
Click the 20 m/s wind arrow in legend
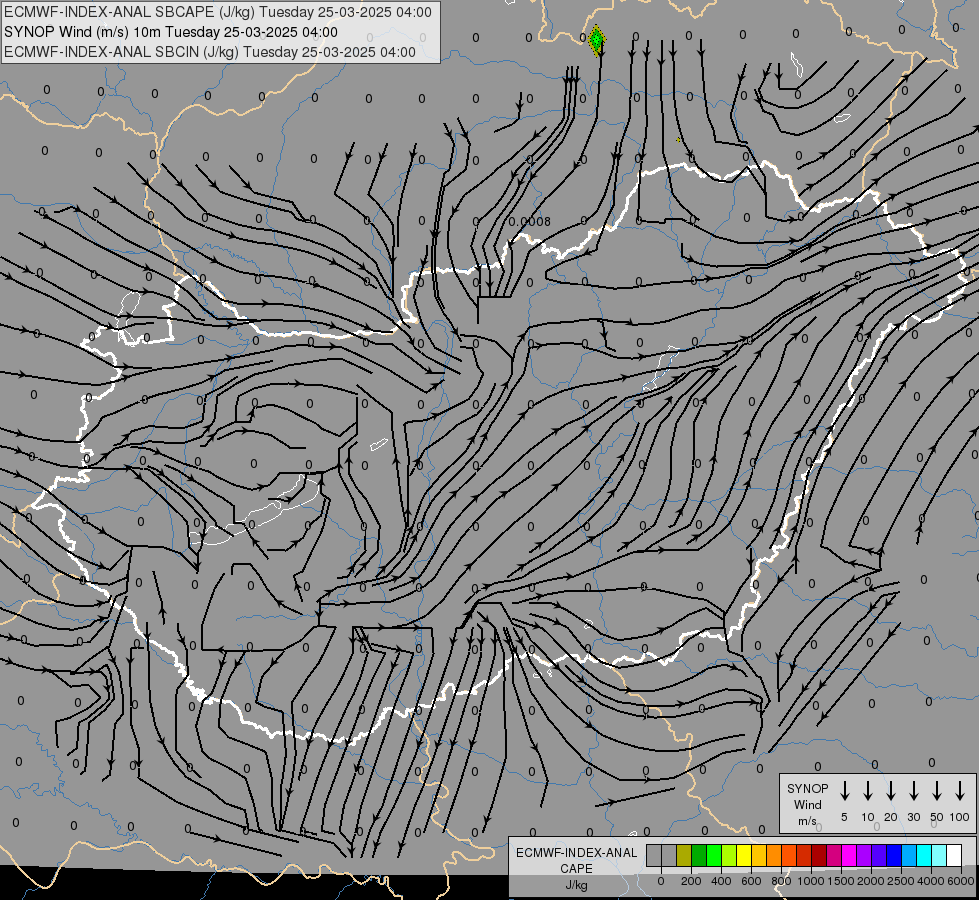tap(890, 791)
